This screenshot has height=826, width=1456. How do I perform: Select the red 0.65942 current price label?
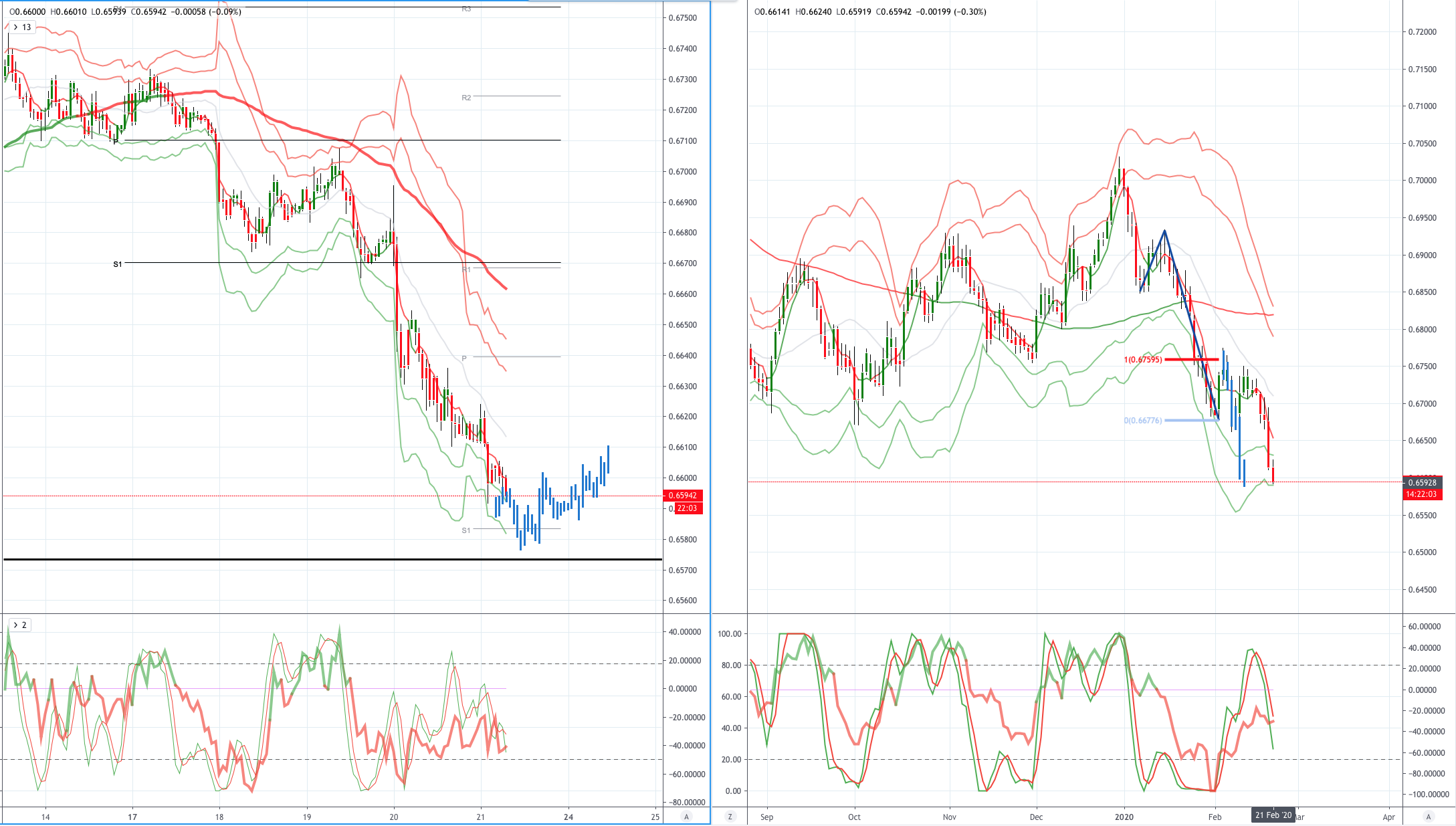(682, 496)
